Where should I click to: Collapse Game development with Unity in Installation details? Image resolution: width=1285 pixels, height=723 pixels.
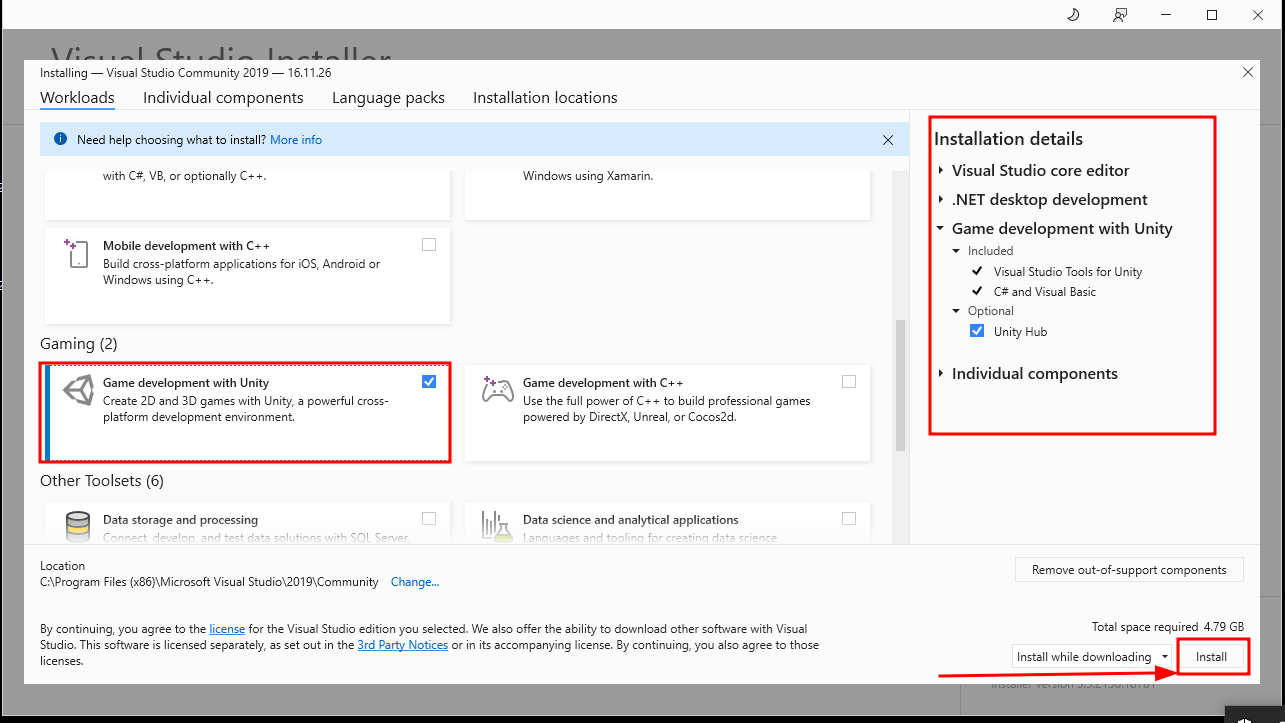point(940,229)
